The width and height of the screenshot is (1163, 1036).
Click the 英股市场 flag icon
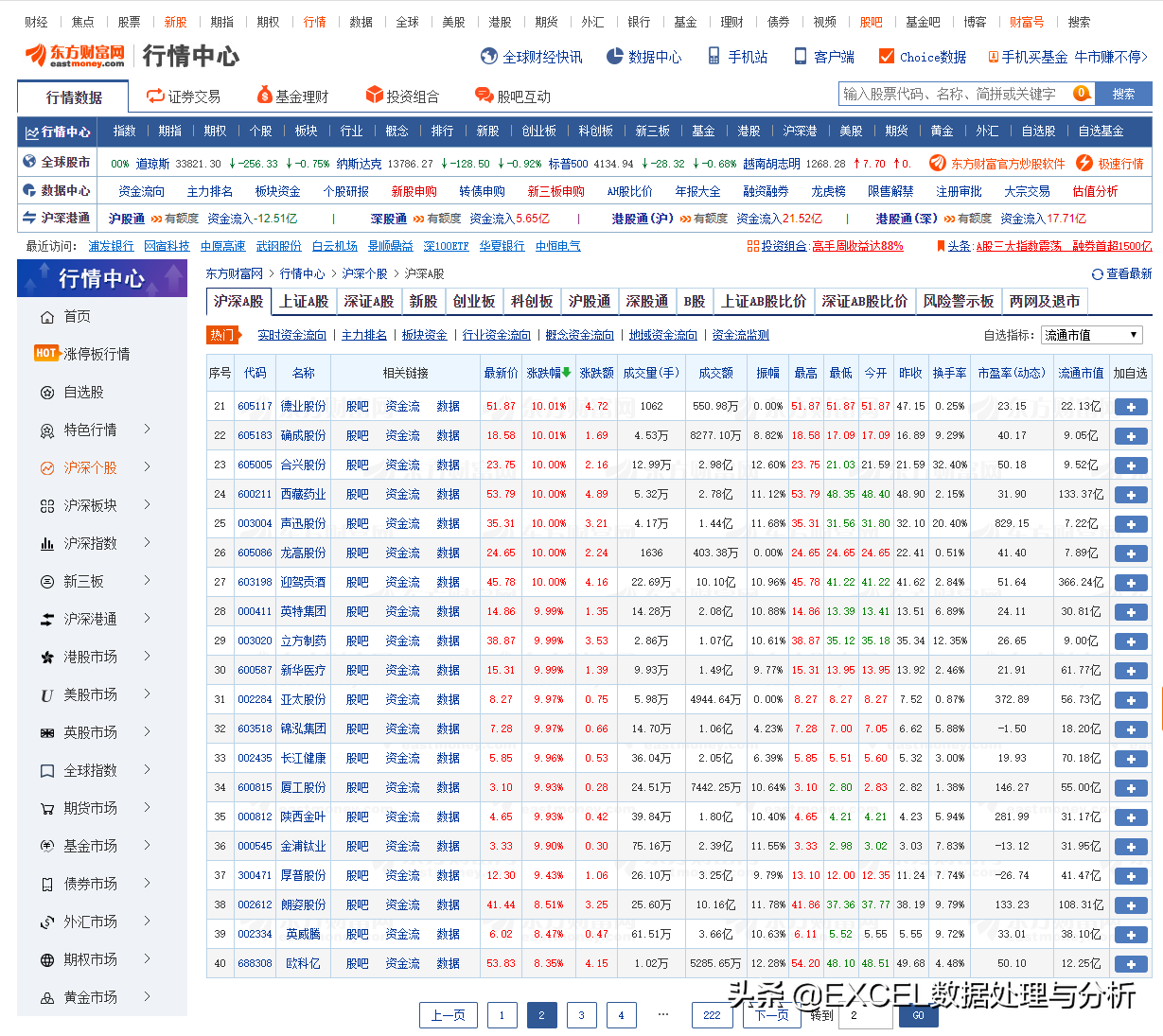point(47,733)
